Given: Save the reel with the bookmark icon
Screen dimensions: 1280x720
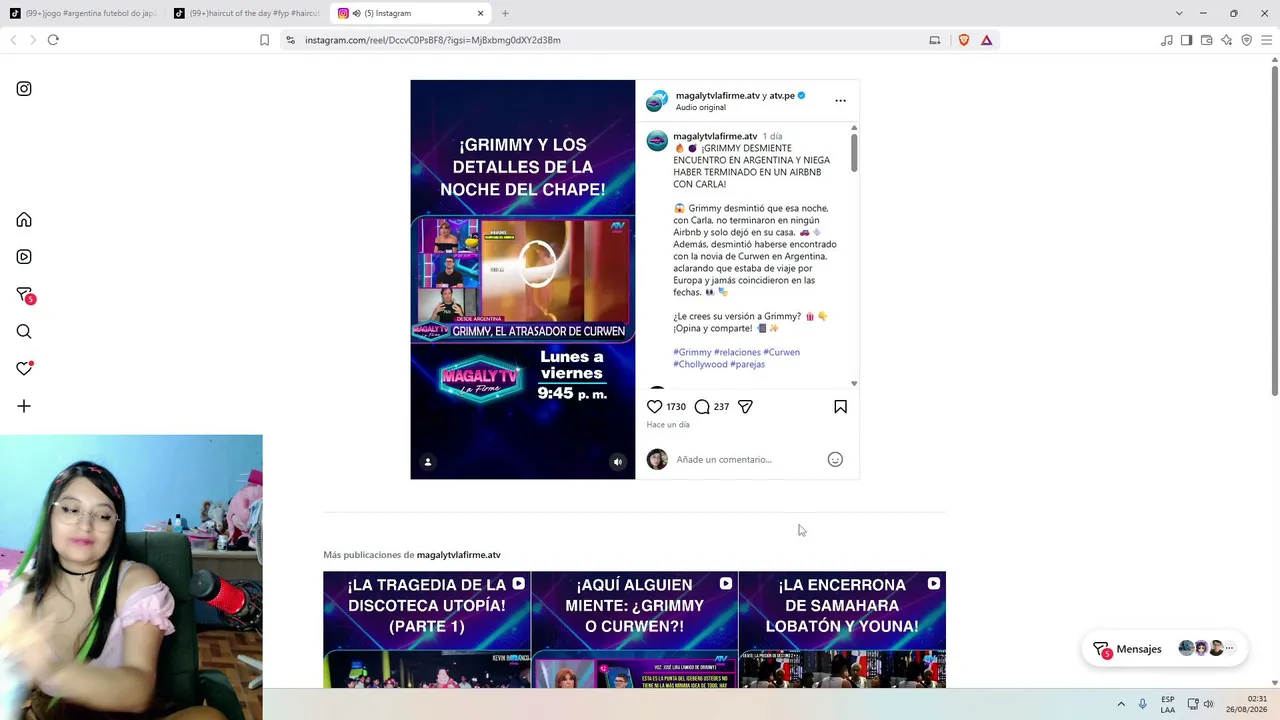Looking at the screenshot, I should point(840,407).
